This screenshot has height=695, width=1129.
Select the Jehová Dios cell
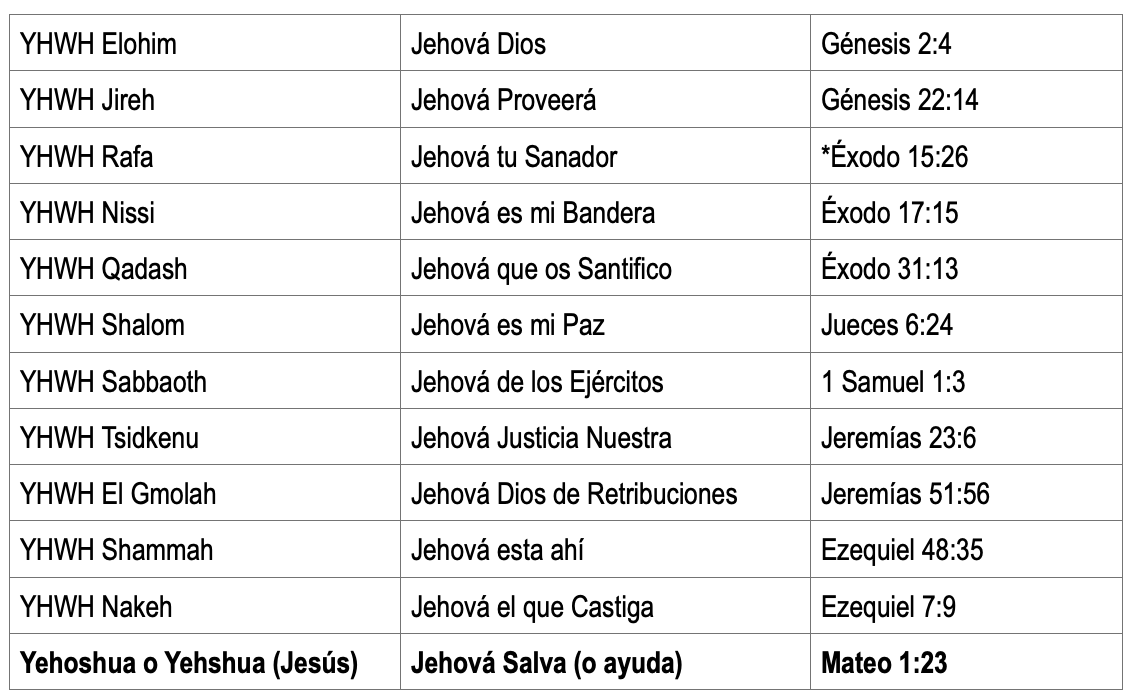pos(606,43)
